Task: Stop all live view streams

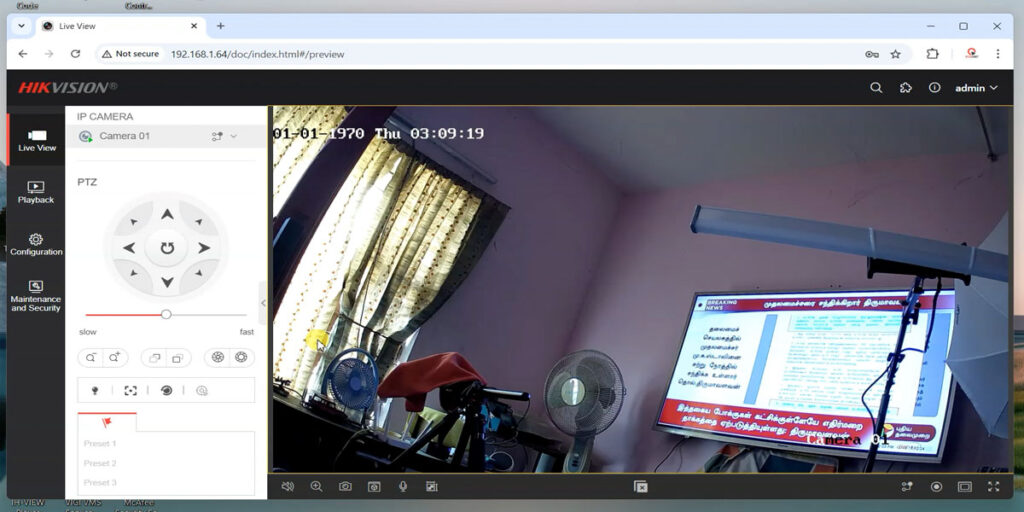Action: click(641, 486)
